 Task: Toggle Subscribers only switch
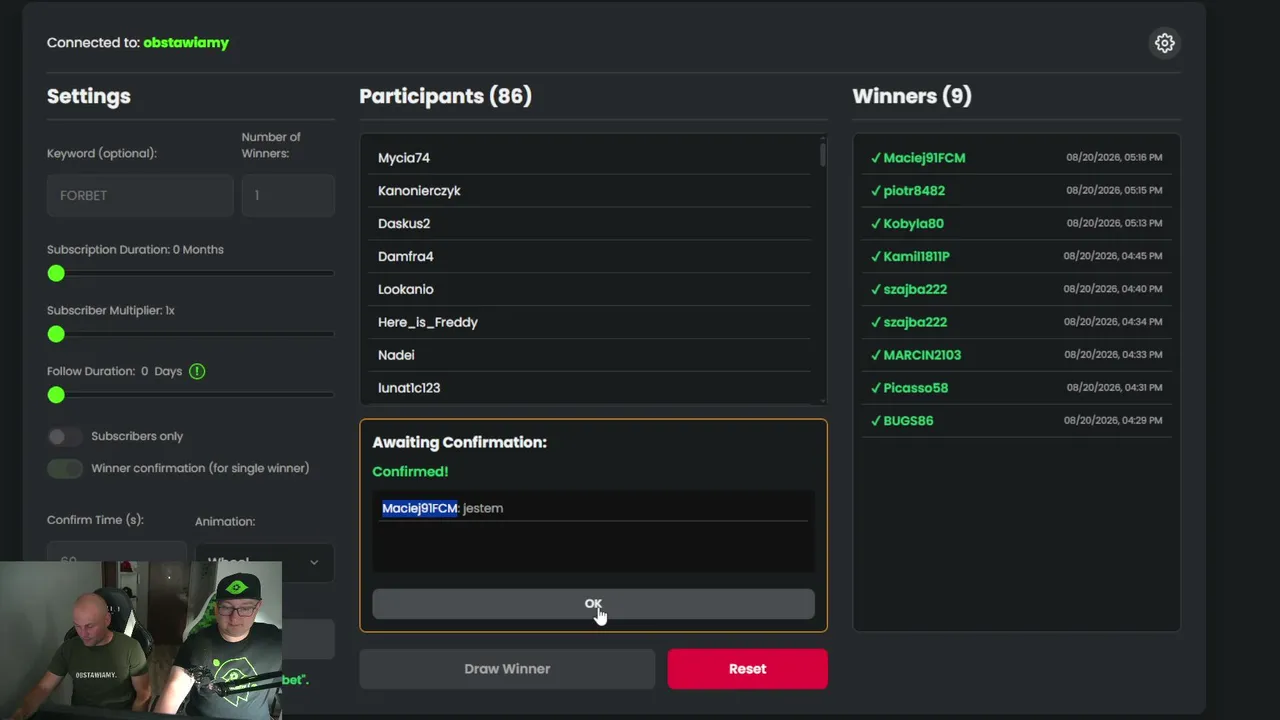click(65, 436)
